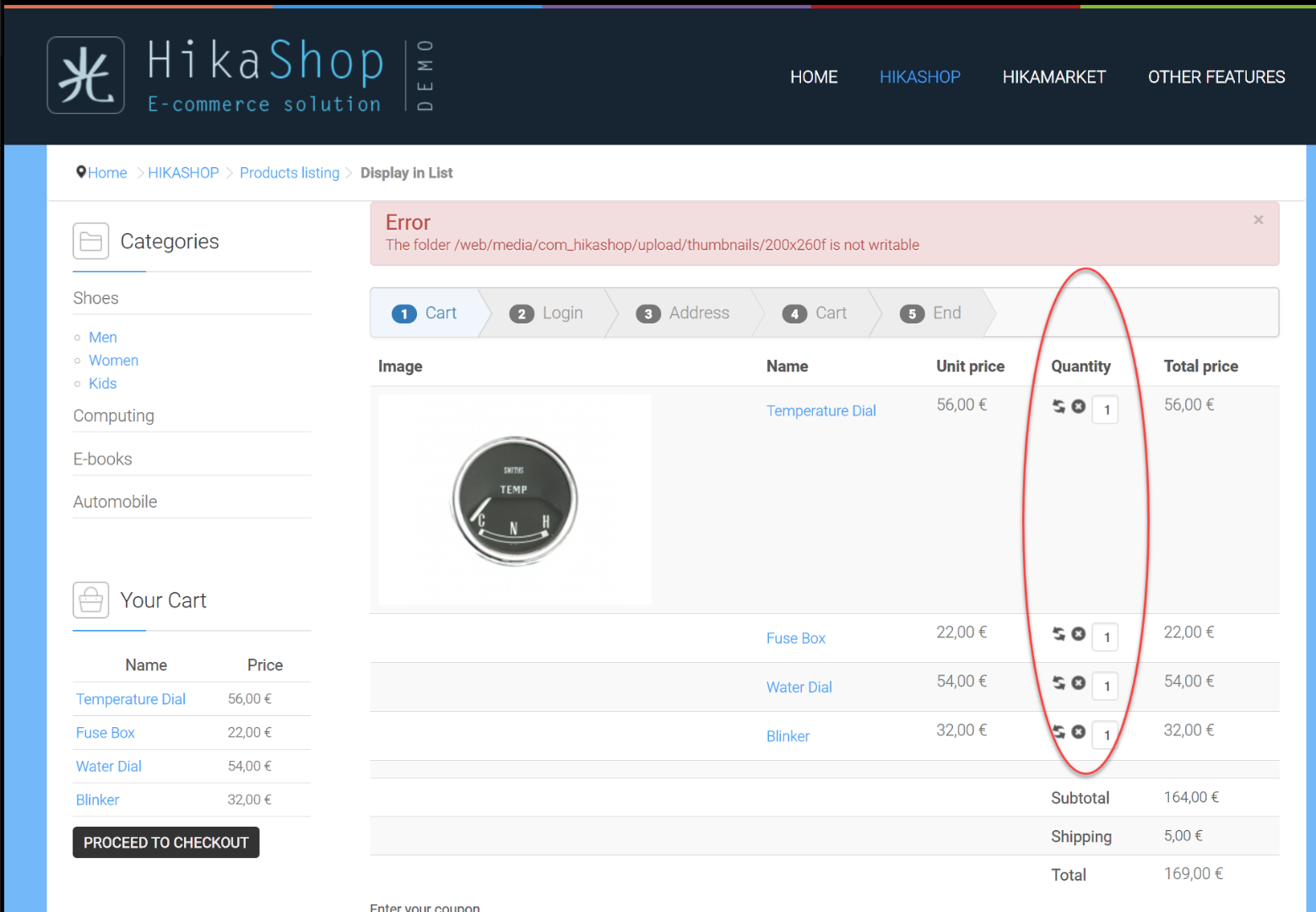Image resolution: width=1316 pixels, height=912 pixels.
Task: Open Shoes category in sidebar
Action: [x=96, y=298]
